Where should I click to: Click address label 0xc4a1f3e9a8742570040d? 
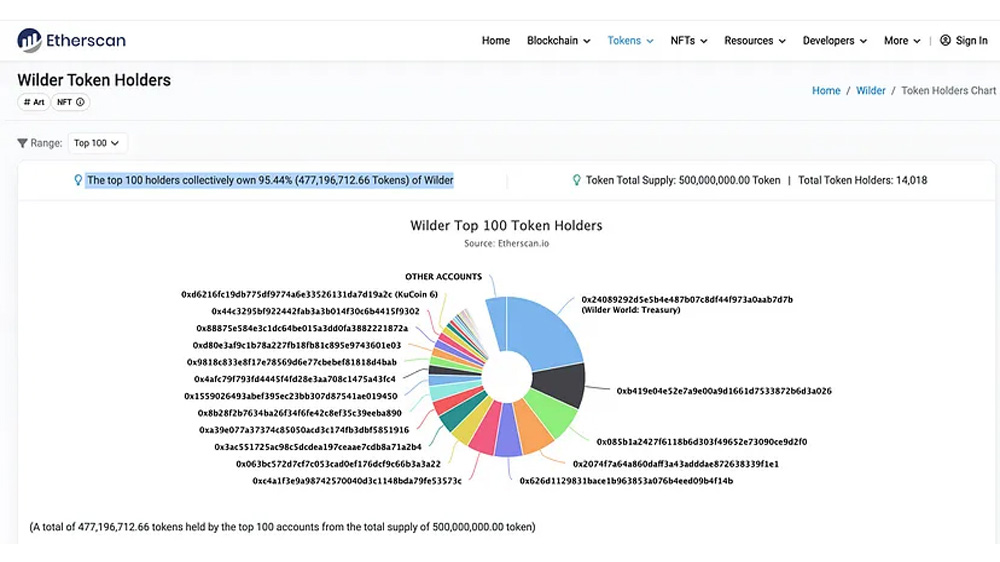[357, 480]
